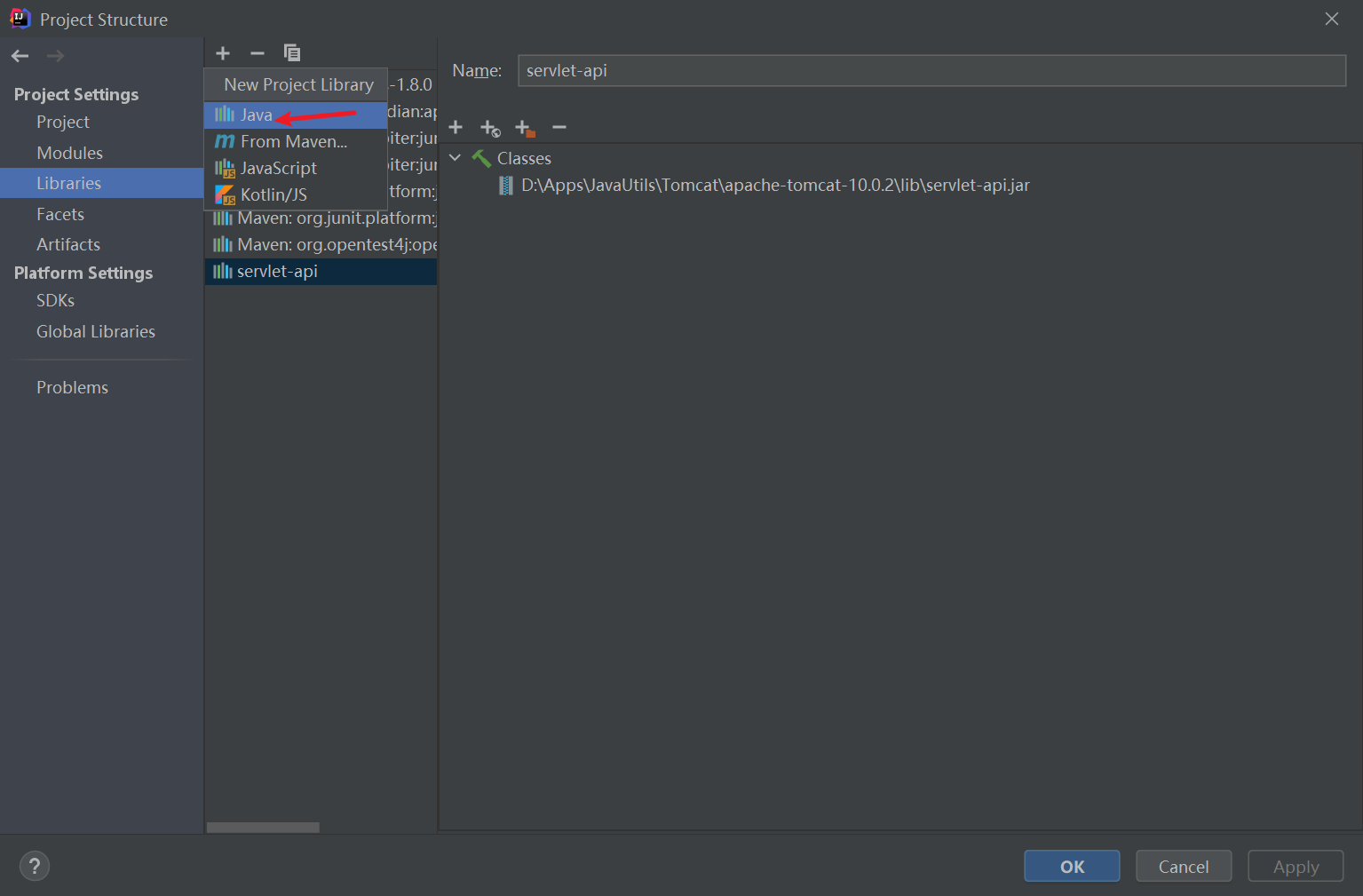Go forward with the right arrow
This screenshot has width=1363, height=896.
tap(55, 56)
